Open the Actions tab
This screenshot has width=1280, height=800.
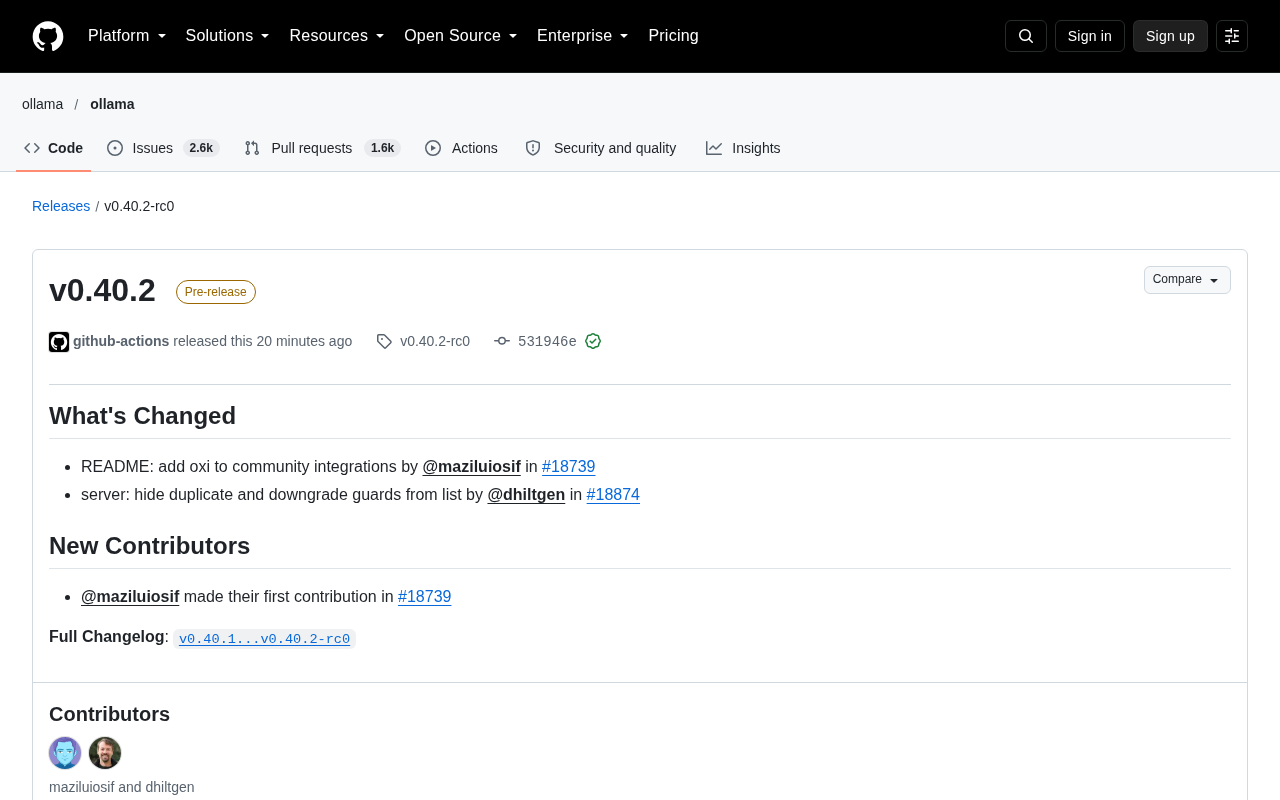point(461,148)
